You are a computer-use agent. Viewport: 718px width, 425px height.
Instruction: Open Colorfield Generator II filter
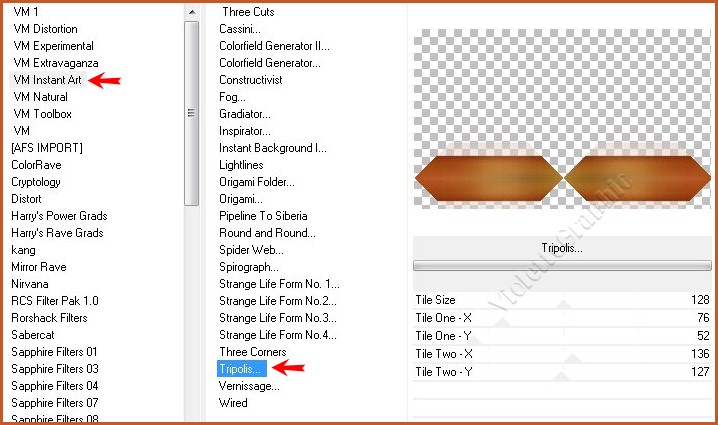point(274,46)
